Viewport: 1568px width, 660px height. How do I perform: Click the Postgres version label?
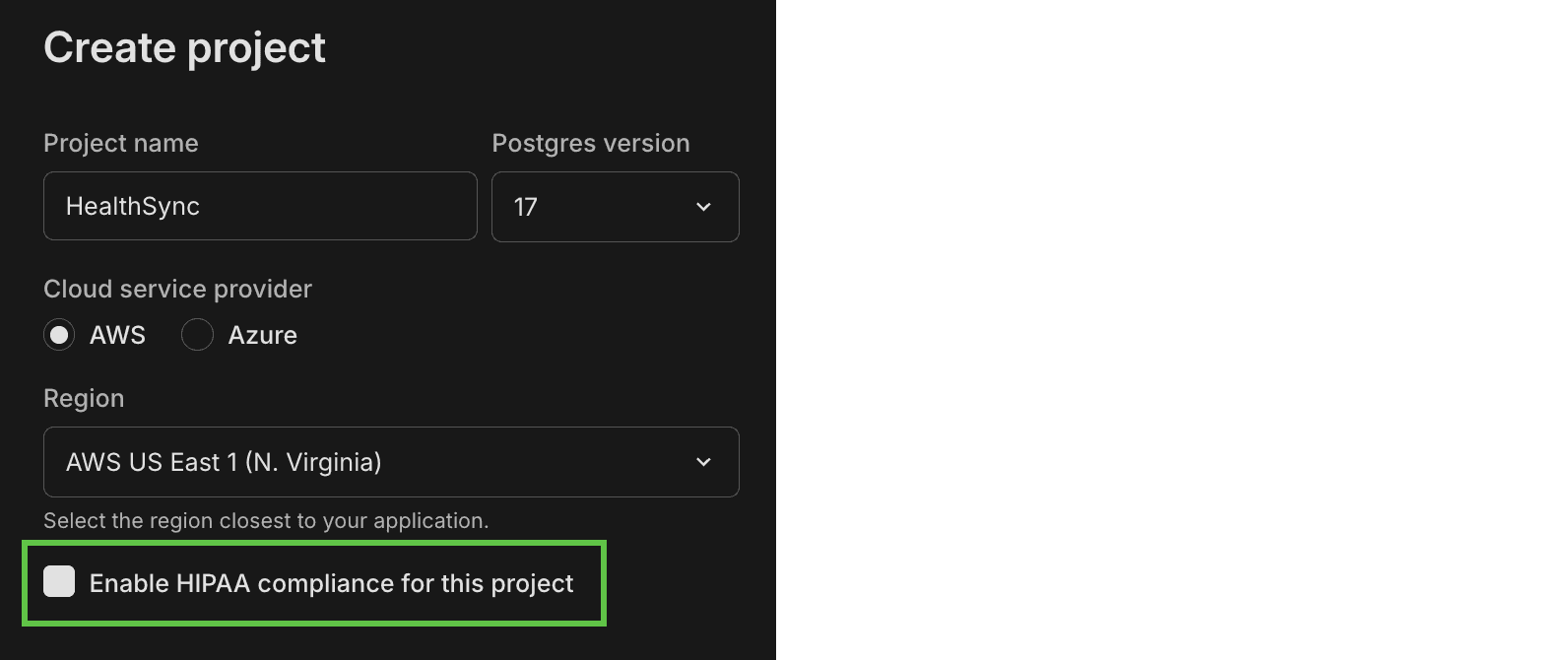590,143
